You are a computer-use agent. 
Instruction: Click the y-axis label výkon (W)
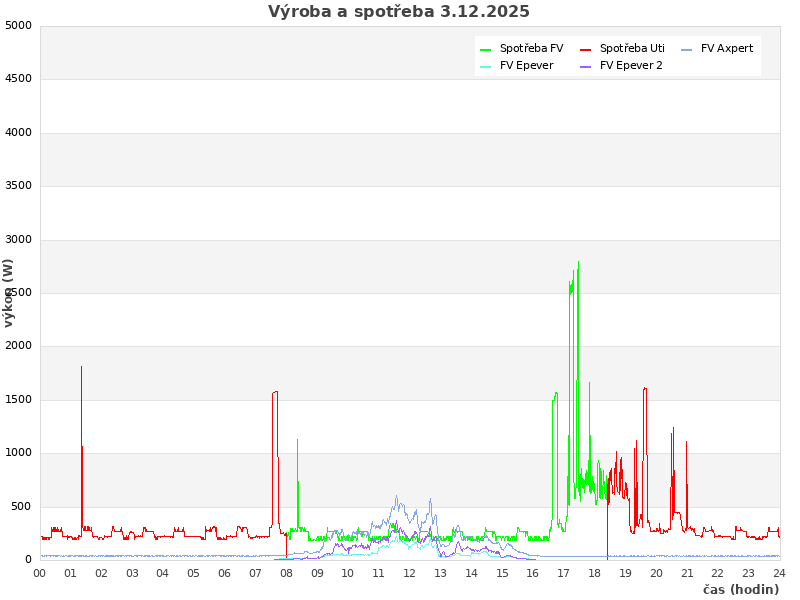point(9,293)
